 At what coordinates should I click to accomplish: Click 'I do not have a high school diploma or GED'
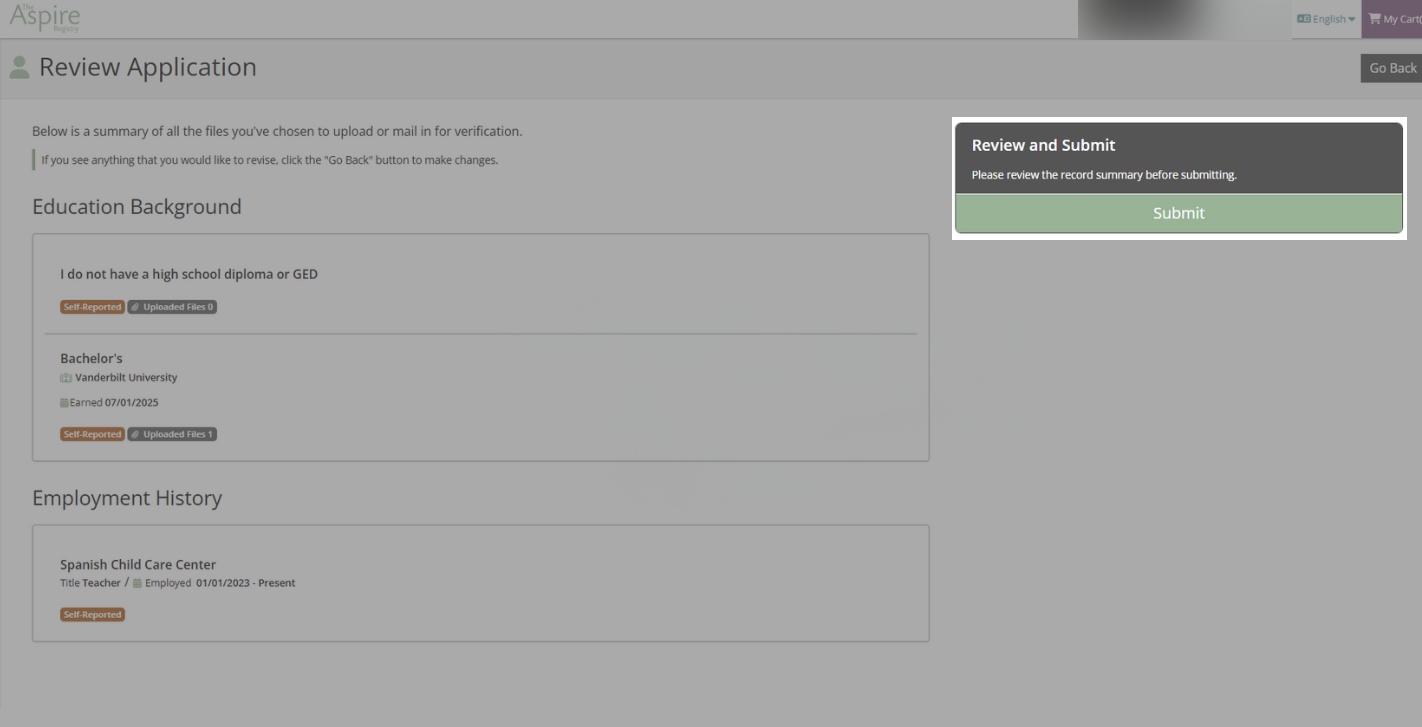pyautogui.click(x=189, y=274)
